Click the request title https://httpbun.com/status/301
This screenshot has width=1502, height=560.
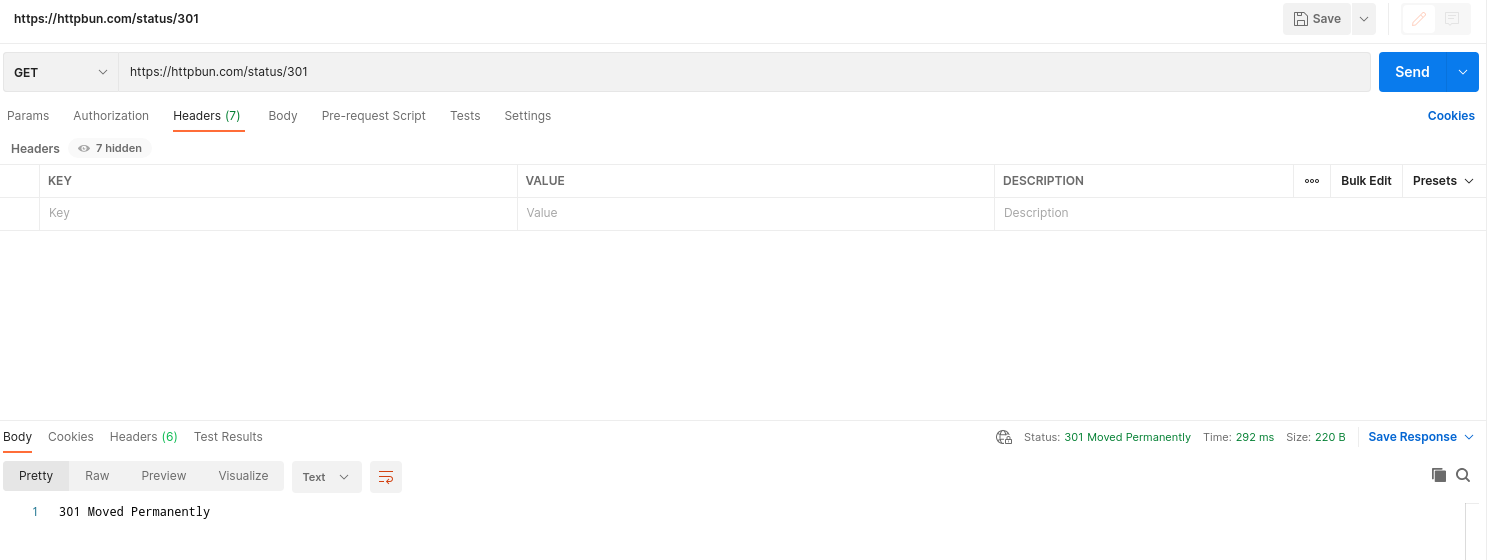(106, 19)
